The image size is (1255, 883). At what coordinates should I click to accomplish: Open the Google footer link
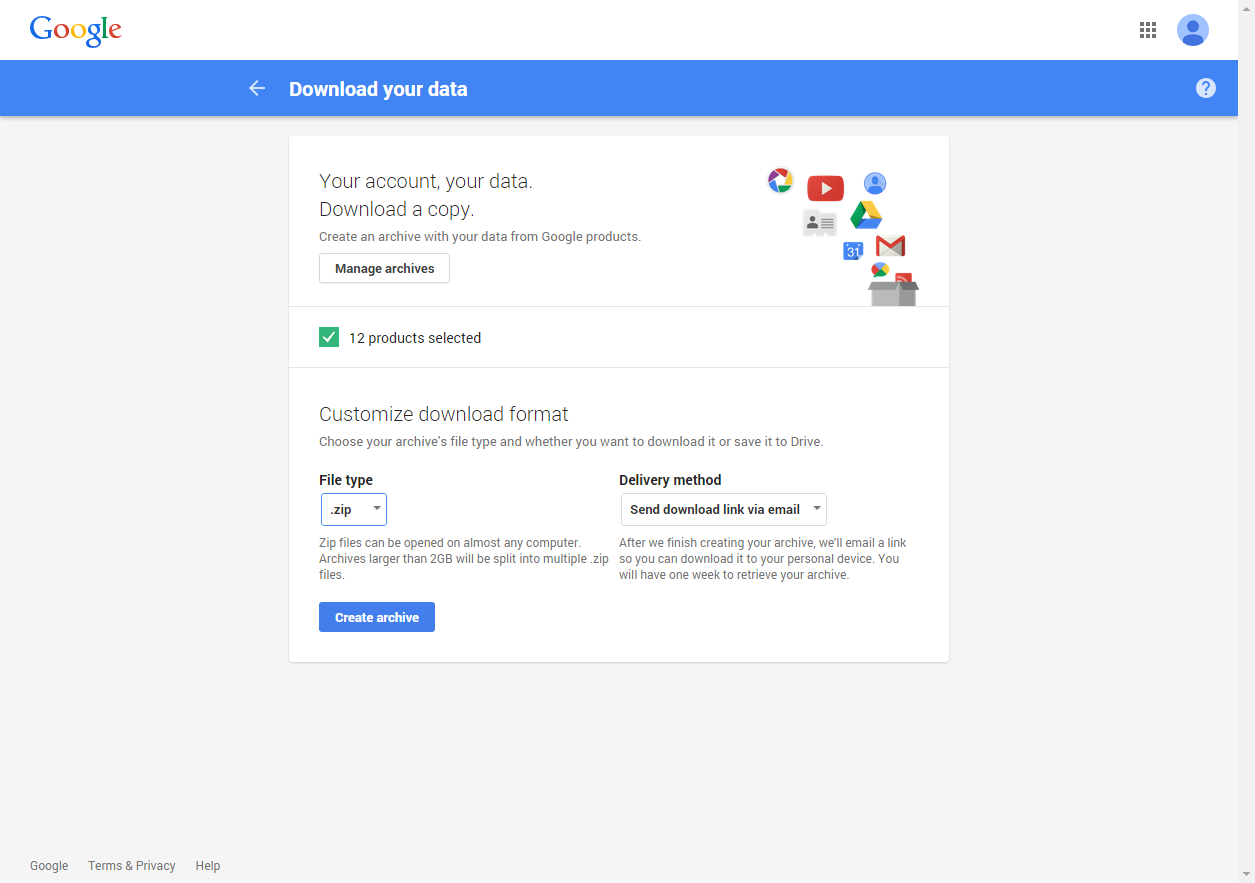49,866
